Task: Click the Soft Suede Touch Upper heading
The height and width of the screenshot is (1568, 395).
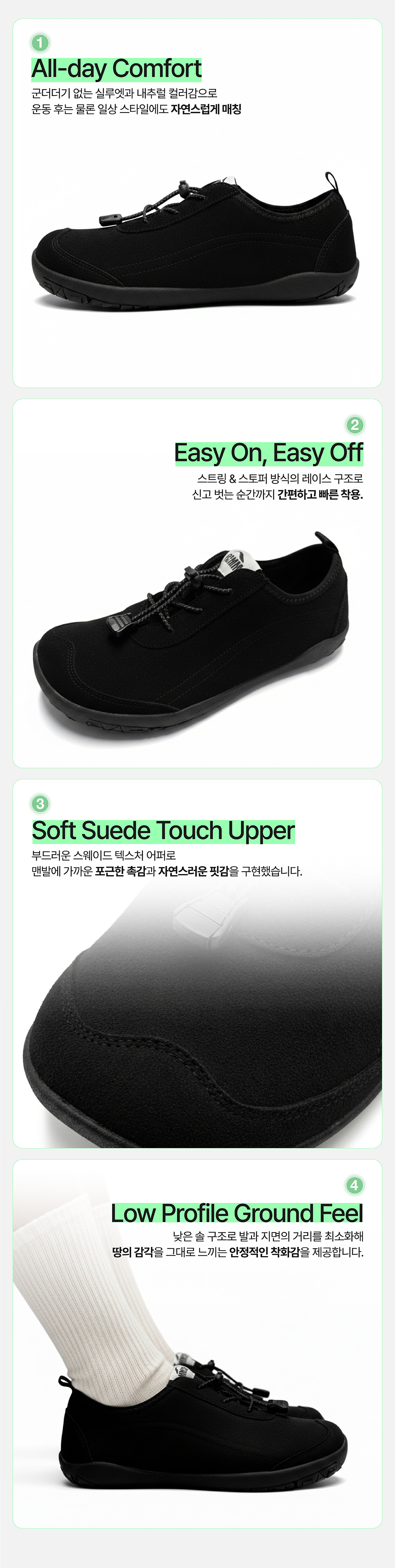Action: click(163, 831)
